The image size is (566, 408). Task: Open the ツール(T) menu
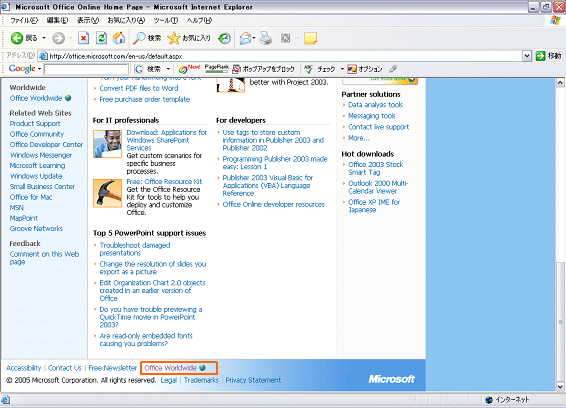tap(166, 20)
